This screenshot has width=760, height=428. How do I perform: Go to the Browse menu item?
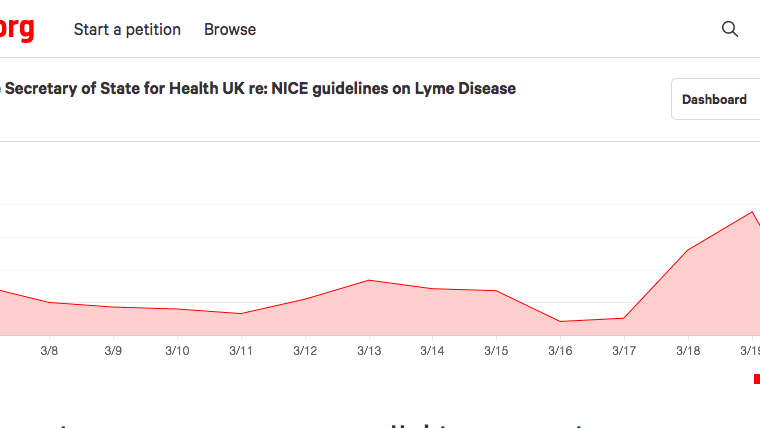pos(230,29)
